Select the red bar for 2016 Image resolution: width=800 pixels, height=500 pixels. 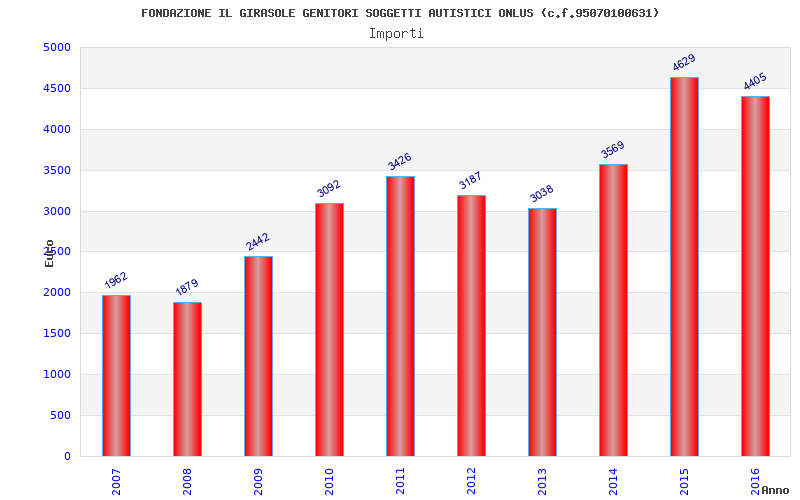pos(755,276)
